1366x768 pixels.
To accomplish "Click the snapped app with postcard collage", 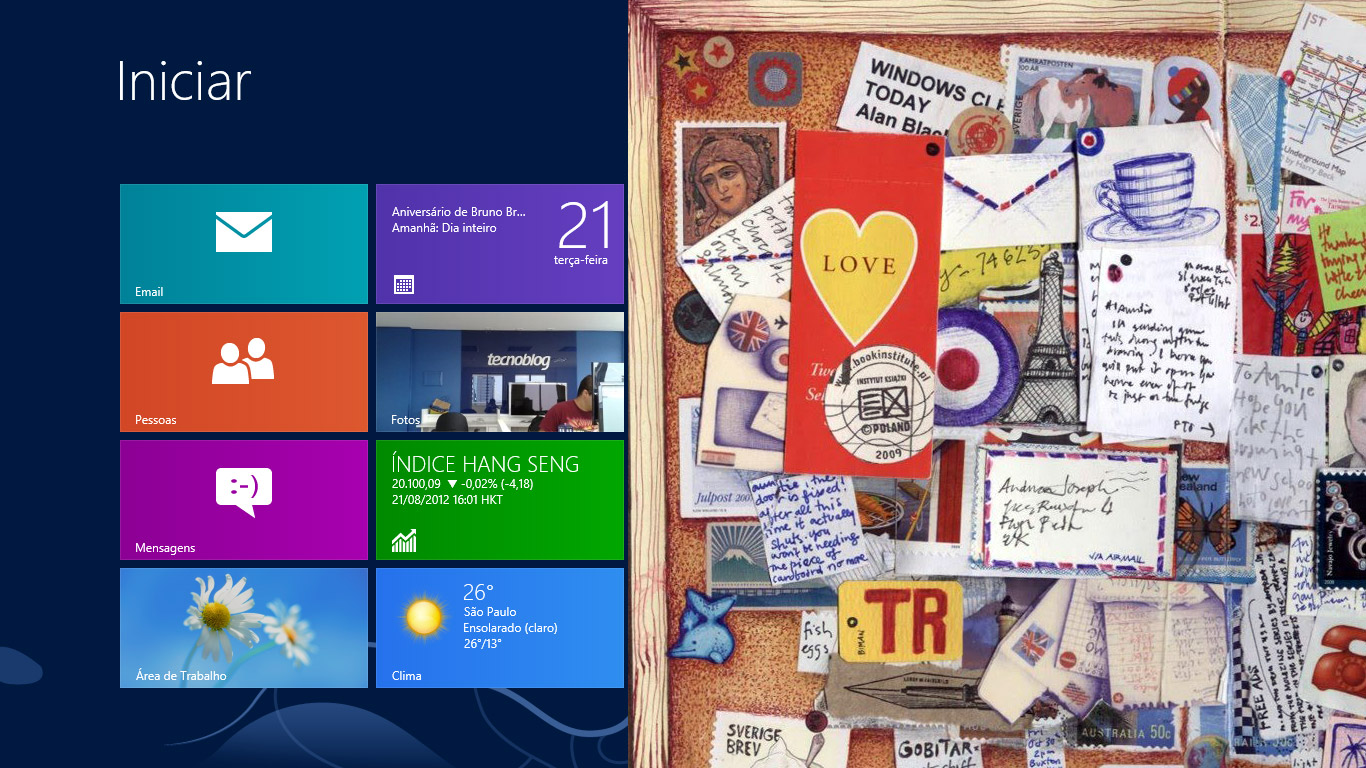I will [x=997, y=384].
